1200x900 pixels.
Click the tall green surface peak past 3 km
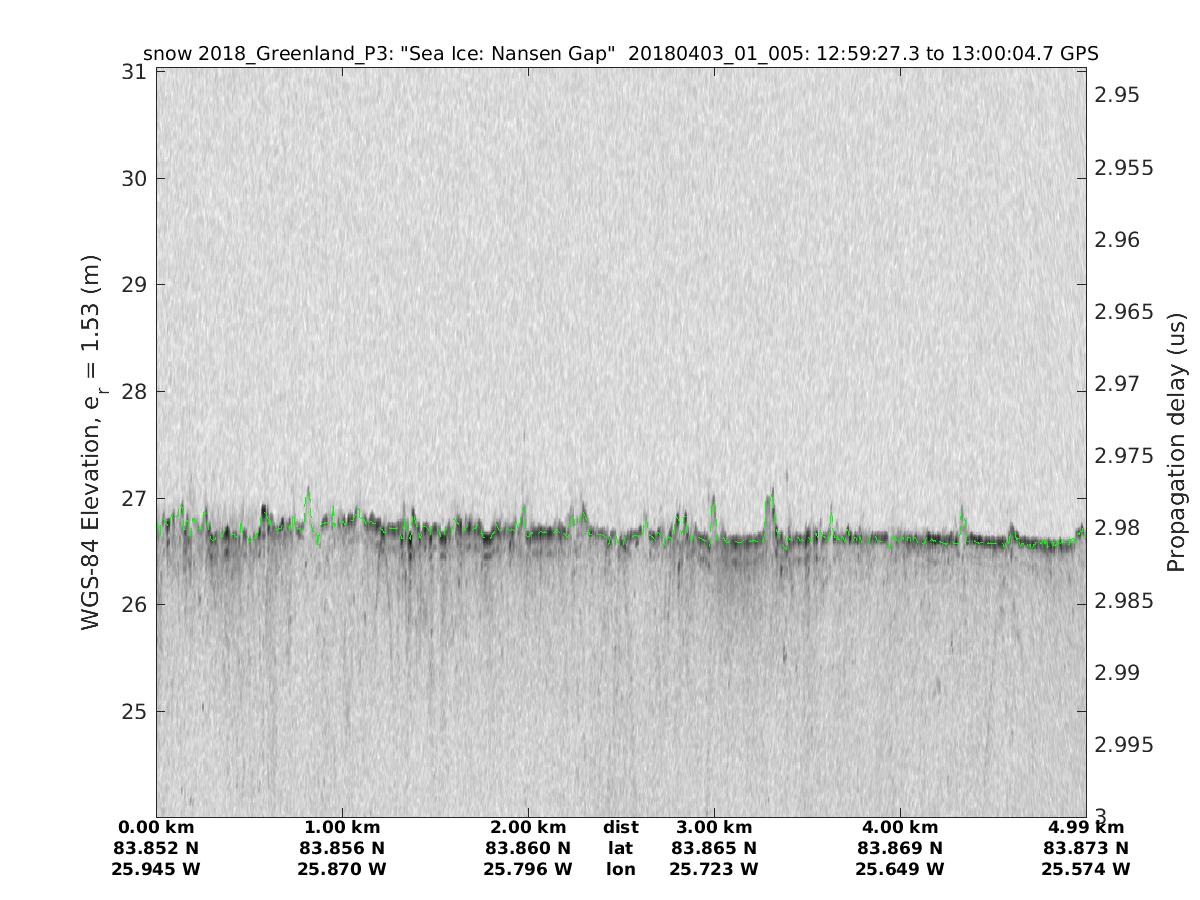coord(770,498)
